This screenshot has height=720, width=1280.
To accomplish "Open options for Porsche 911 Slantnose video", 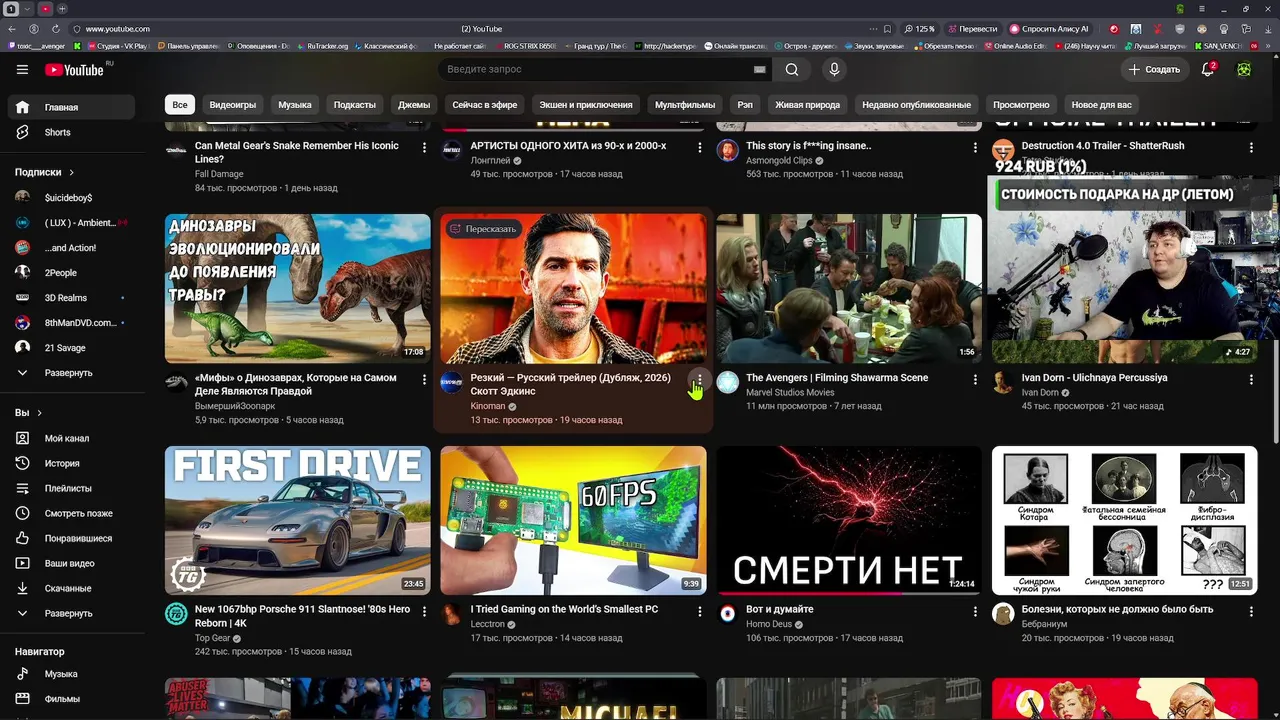I will [x=424, y=611].
